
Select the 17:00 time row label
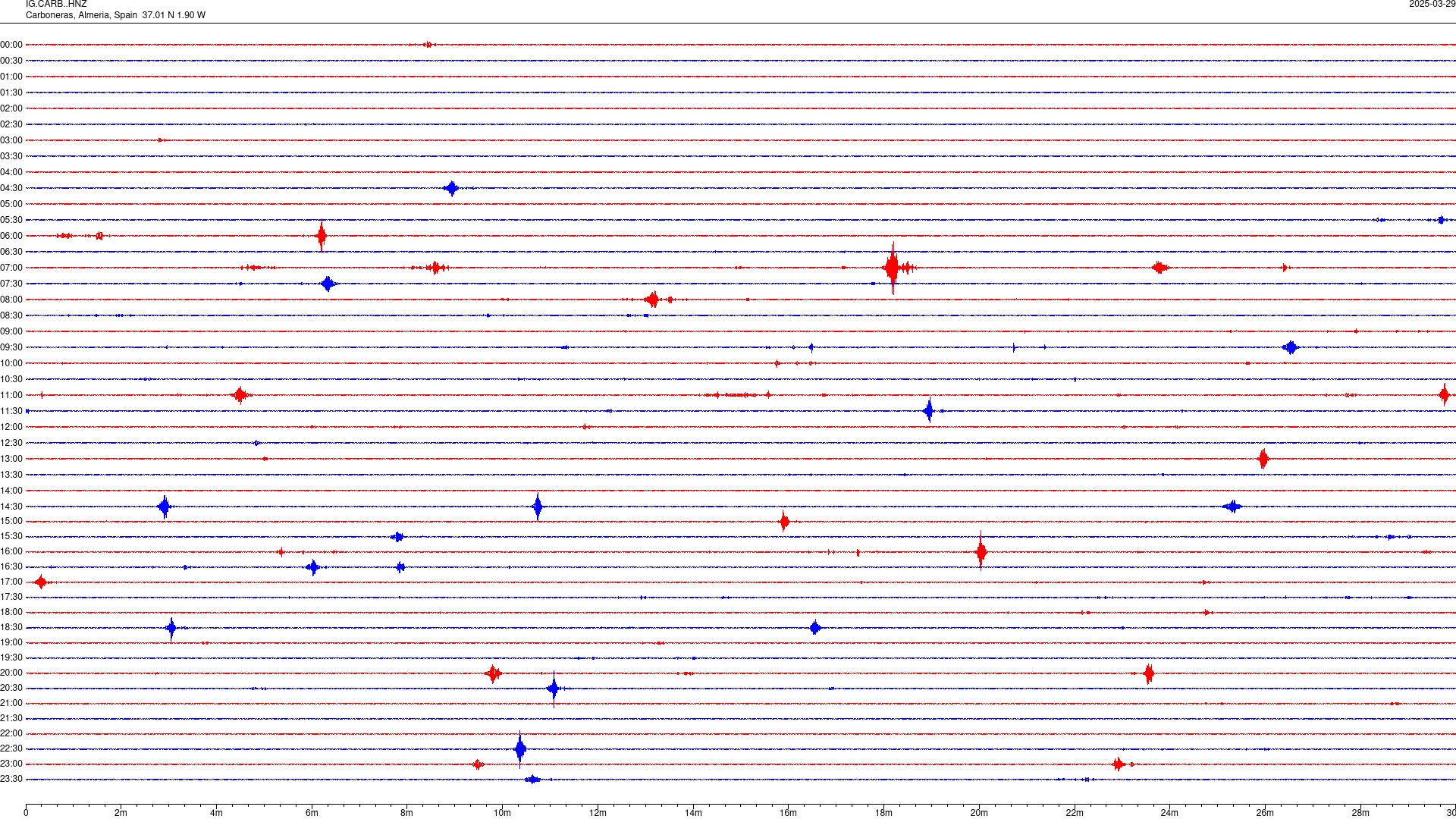click(11, 582)
